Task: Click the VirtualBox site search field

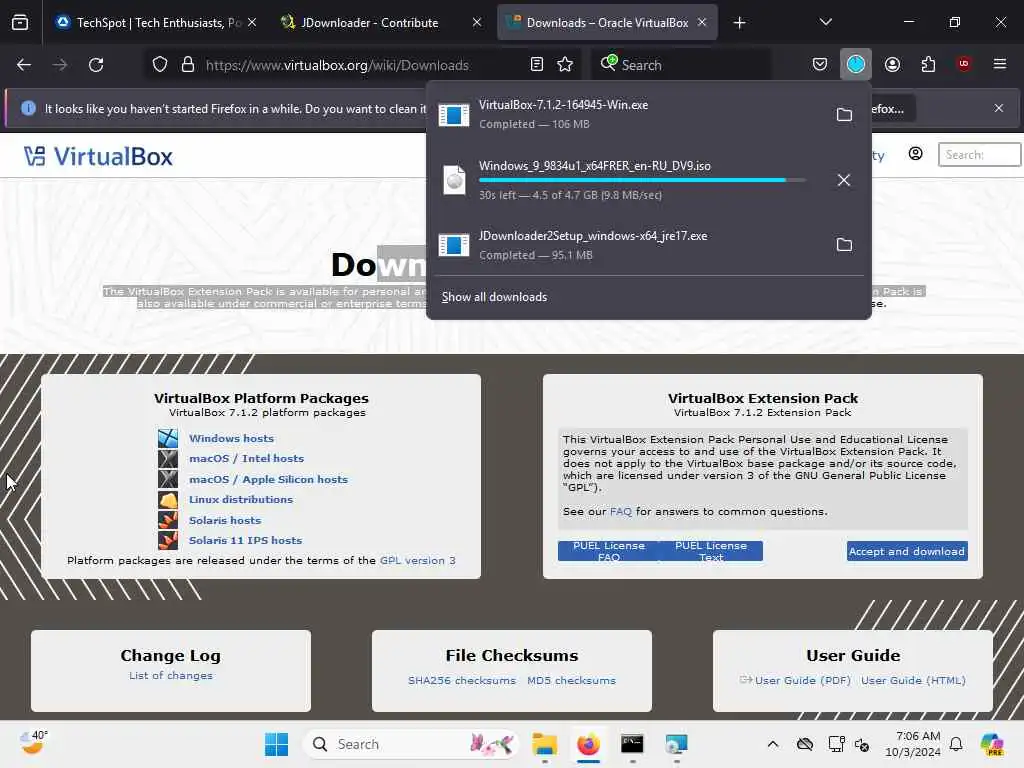Action: [x=980, y=155]
